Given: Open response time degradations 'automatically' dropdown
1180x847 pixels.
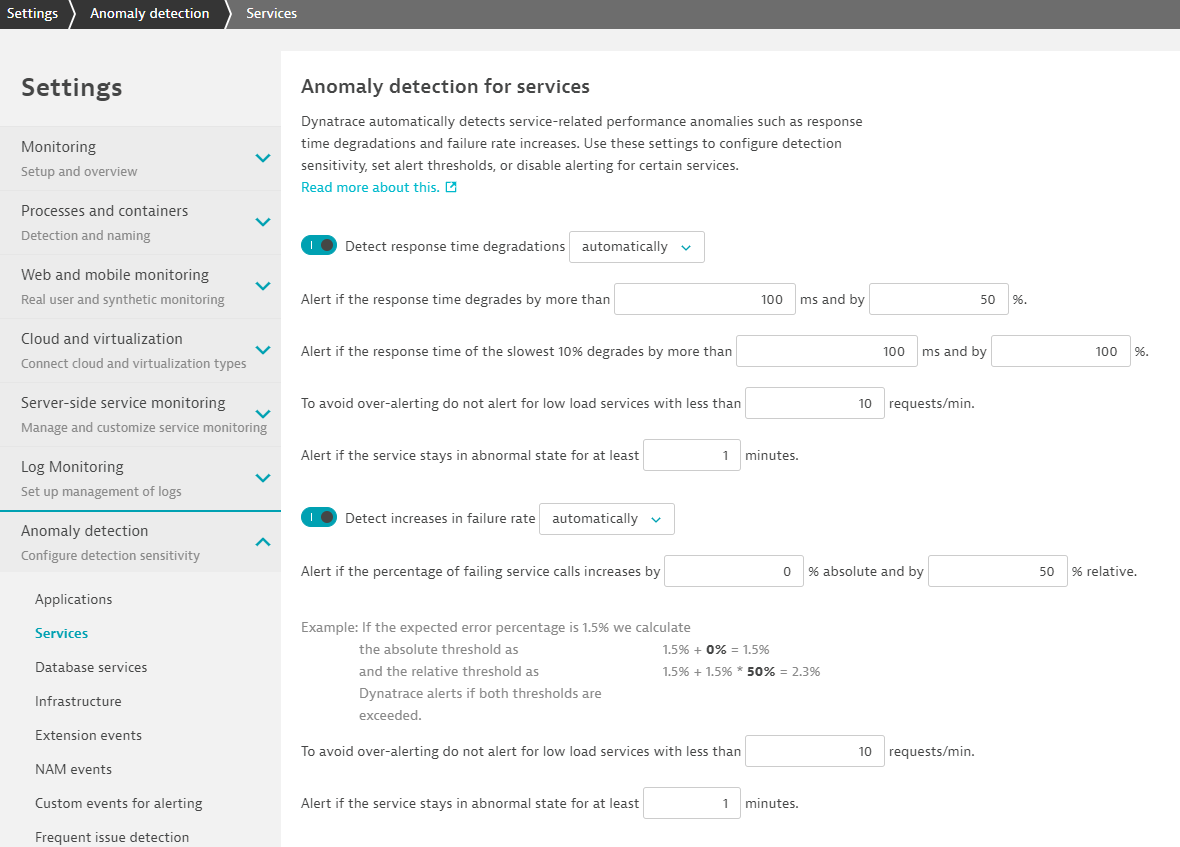Looking at the screenshot, I should [x=636, y=247].
